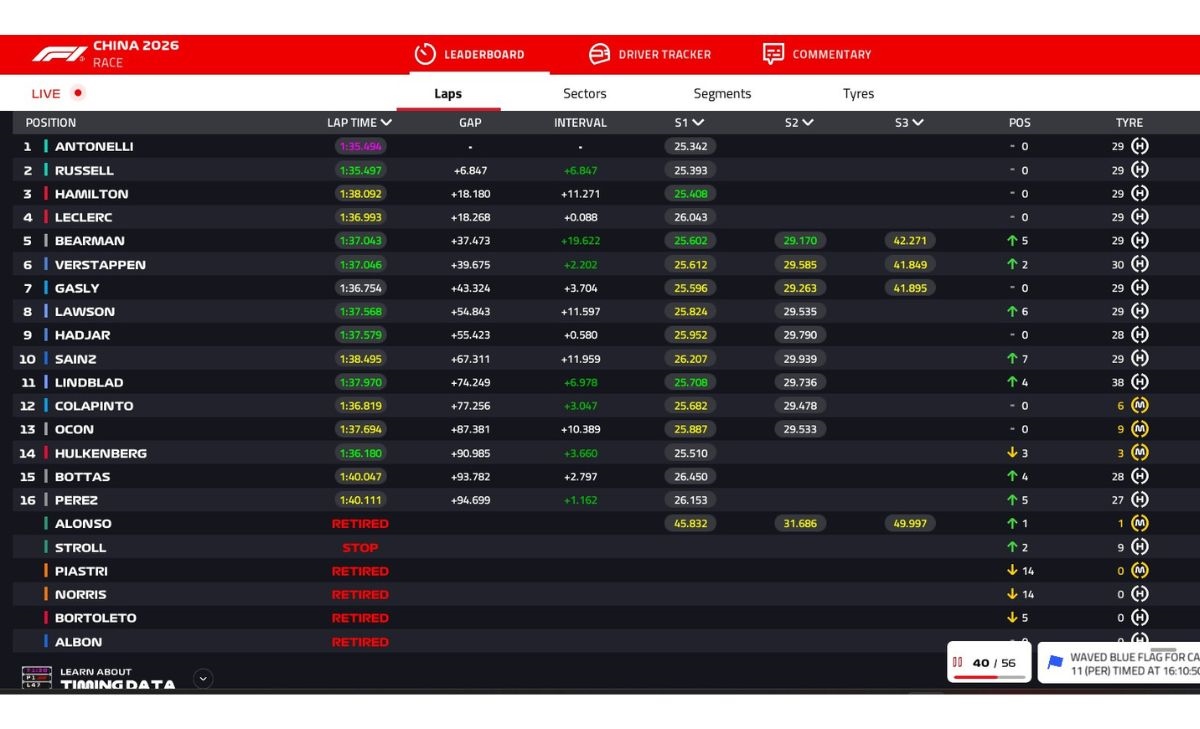1200x729 pixels.
Task: Click the F1 logo in the header
Action: tap(58, 54)
